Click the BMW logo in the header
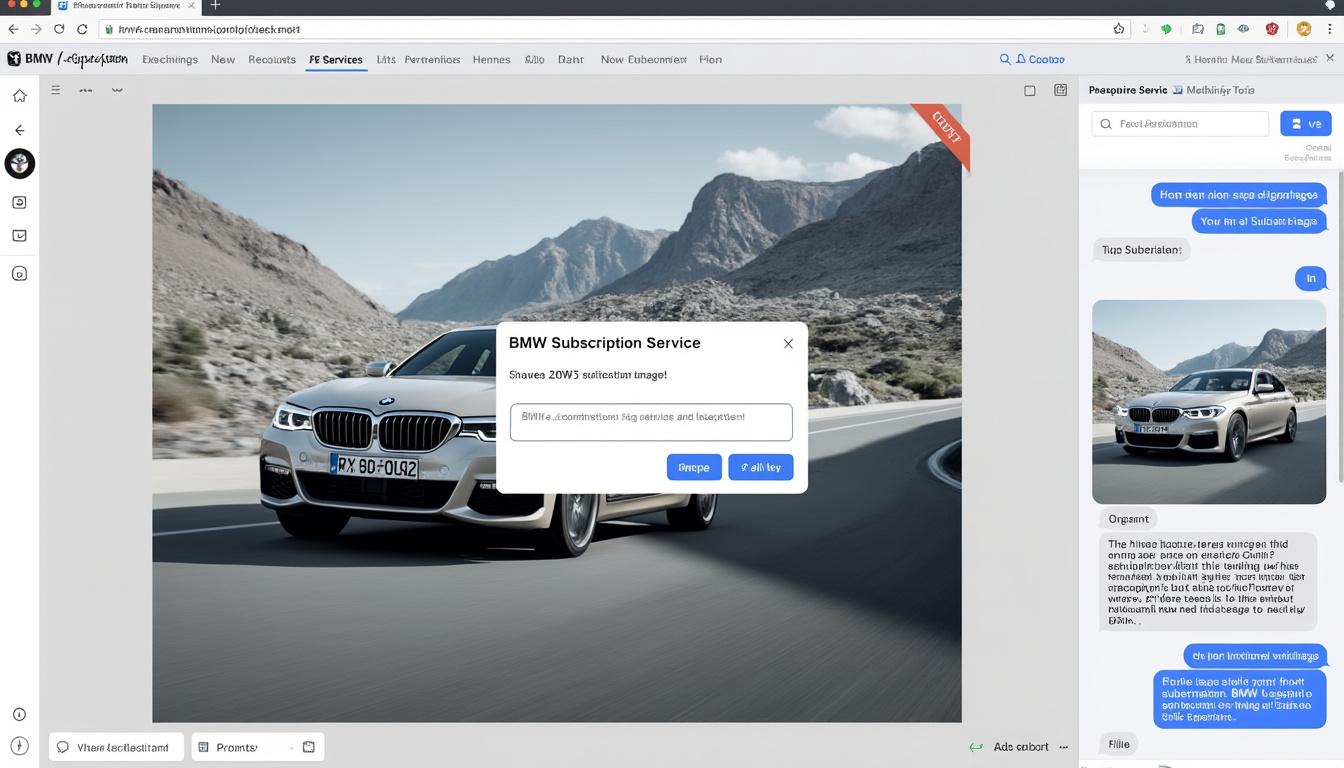This screenshot has width=1344, height=768. pos(14,59)
